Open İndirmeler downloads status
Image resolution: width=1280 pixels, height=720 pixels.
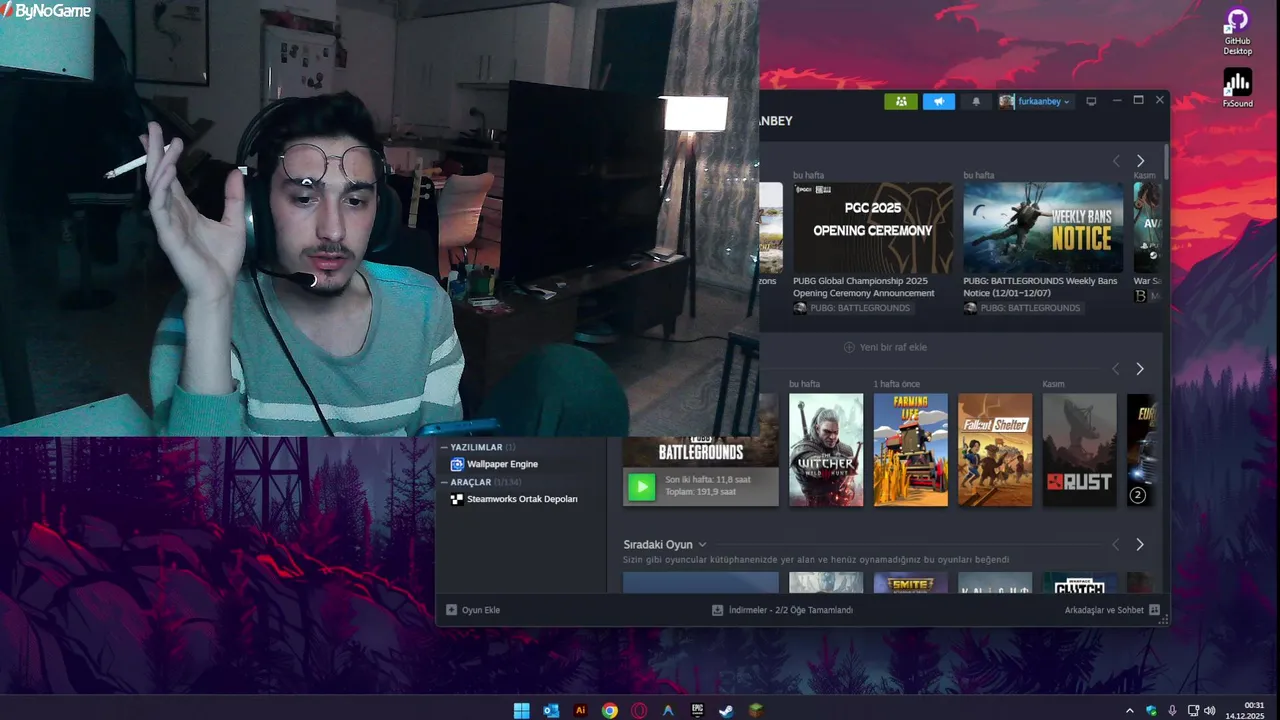782,610
